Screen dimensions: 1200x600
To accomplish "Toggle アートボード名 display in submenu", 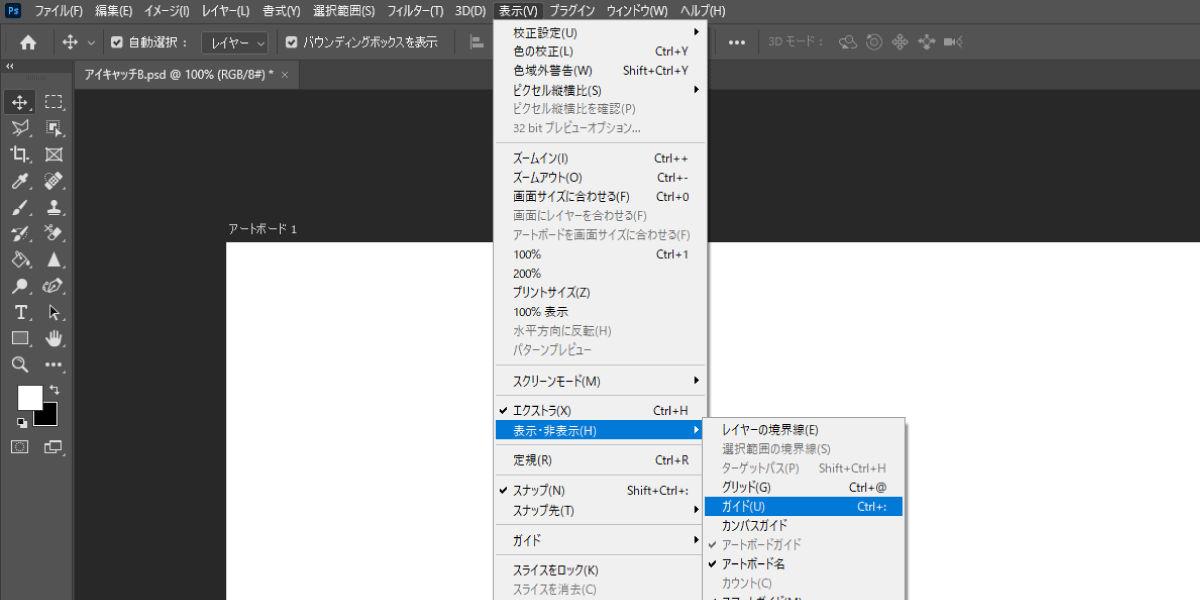I will pos(804,564).
